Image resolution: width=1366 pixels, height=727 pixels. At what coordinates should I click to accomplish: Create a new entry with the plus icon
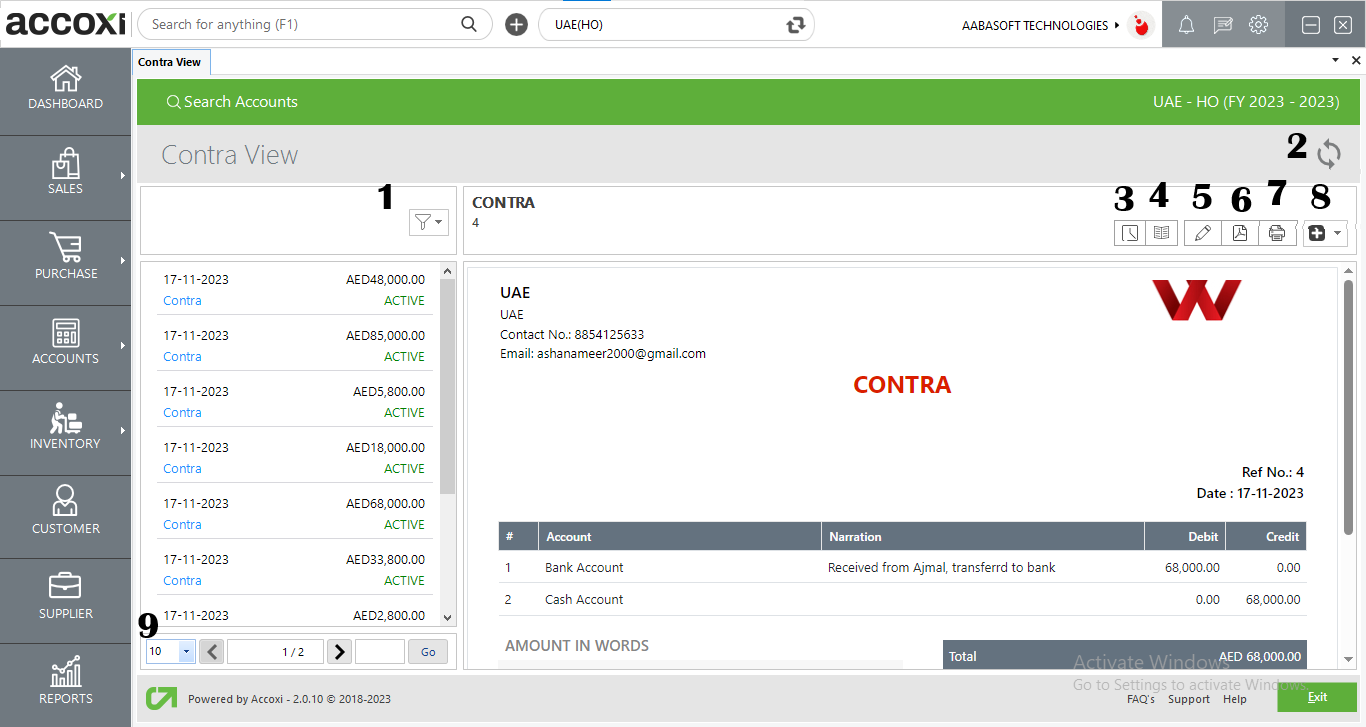[x=1317, y=232]
